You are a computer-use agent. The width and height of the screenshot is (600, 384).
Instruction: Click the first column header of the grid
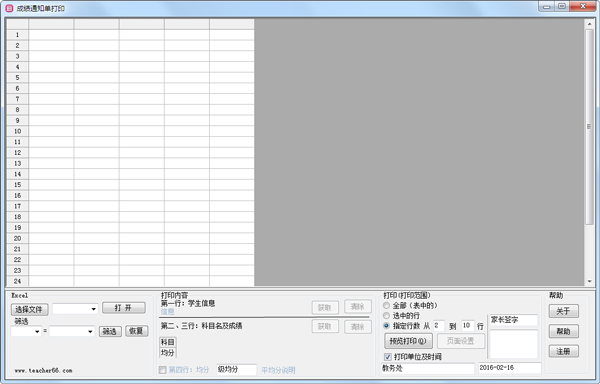[51, 24]
